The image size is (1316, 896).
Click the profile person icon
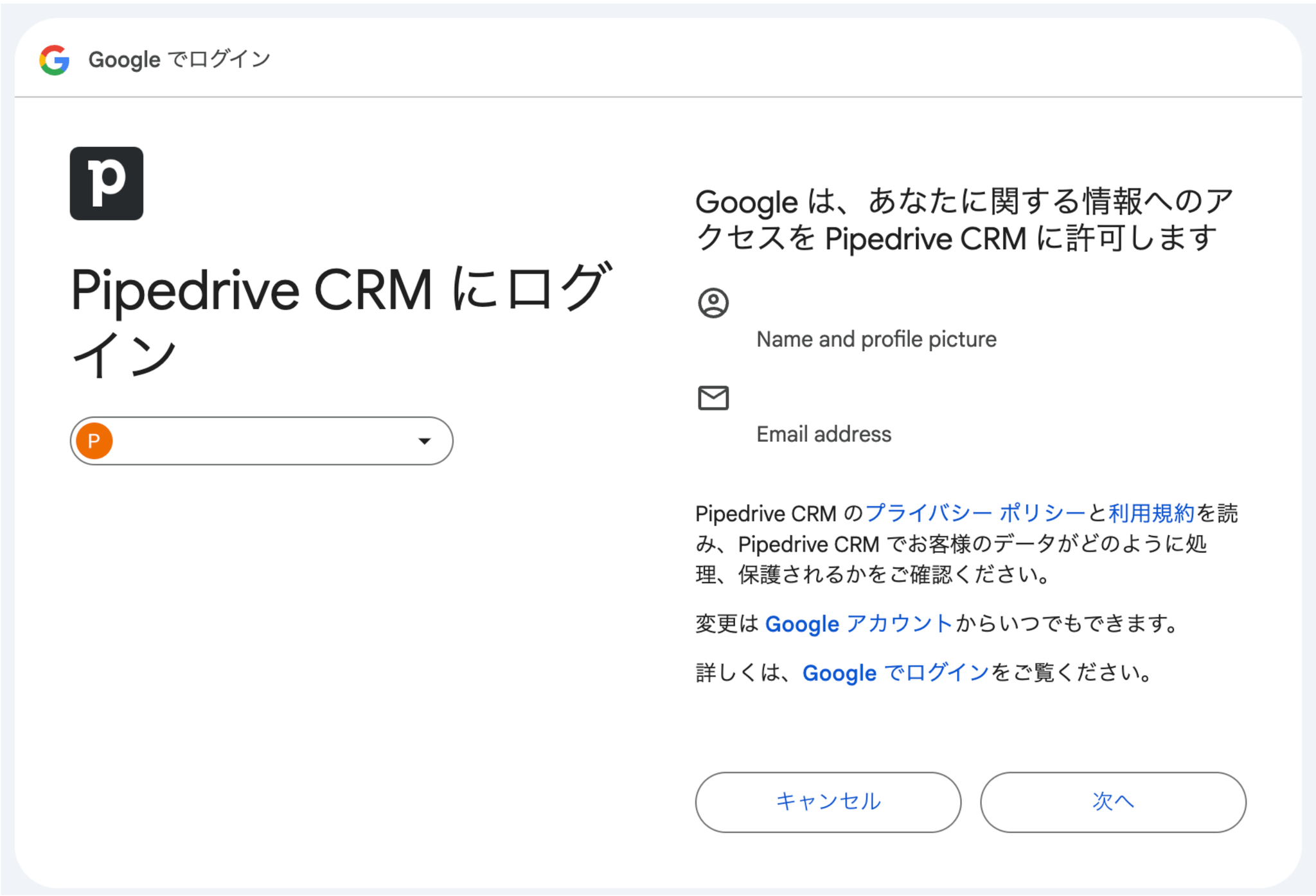[713, 303]
